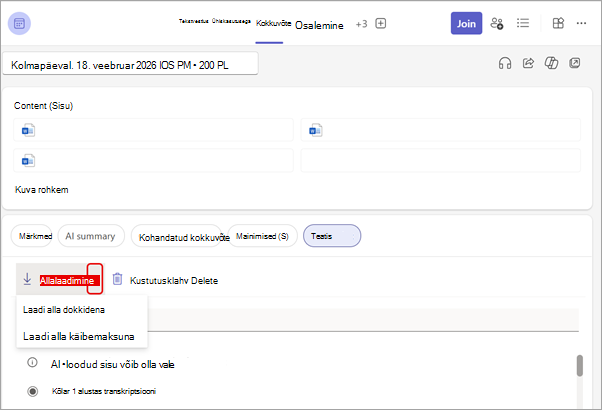Select Laadi alla dokkidena option
The image size is (602, 410).
(x=64, y=310)
